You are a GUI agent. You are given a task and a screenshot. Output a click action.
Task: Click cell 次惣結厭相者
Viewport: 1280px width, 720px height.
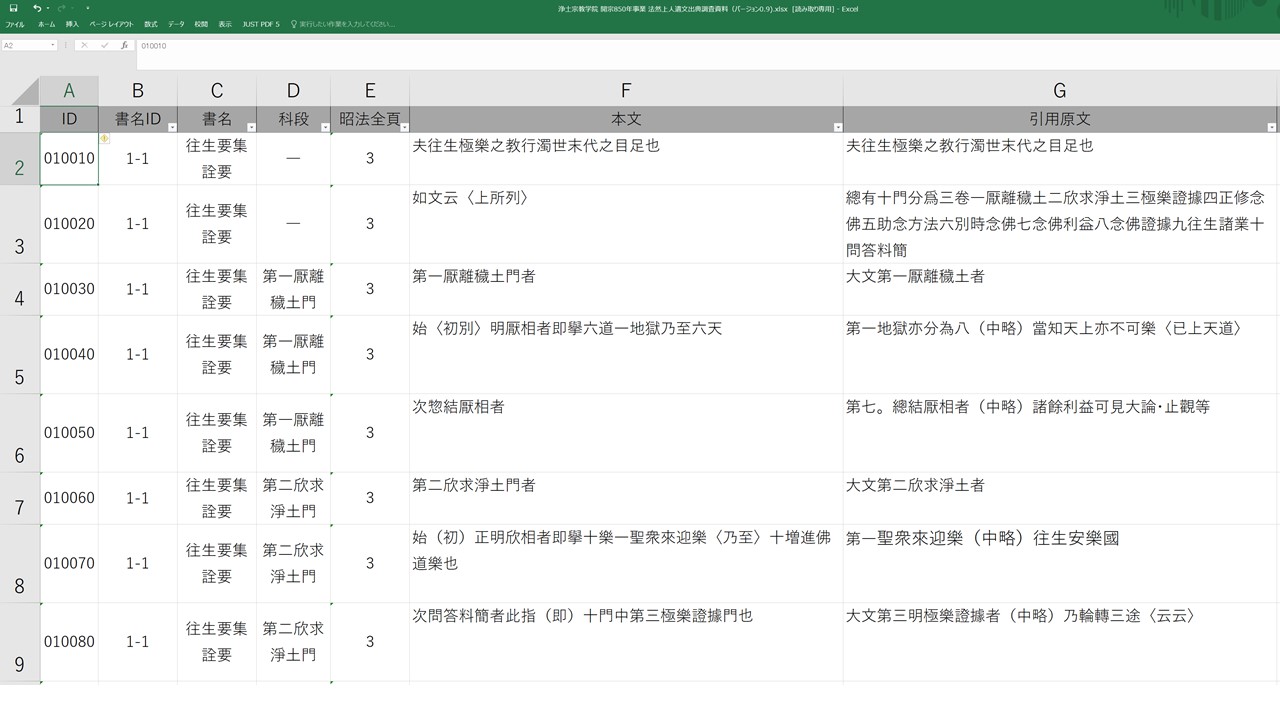[626, 433]
